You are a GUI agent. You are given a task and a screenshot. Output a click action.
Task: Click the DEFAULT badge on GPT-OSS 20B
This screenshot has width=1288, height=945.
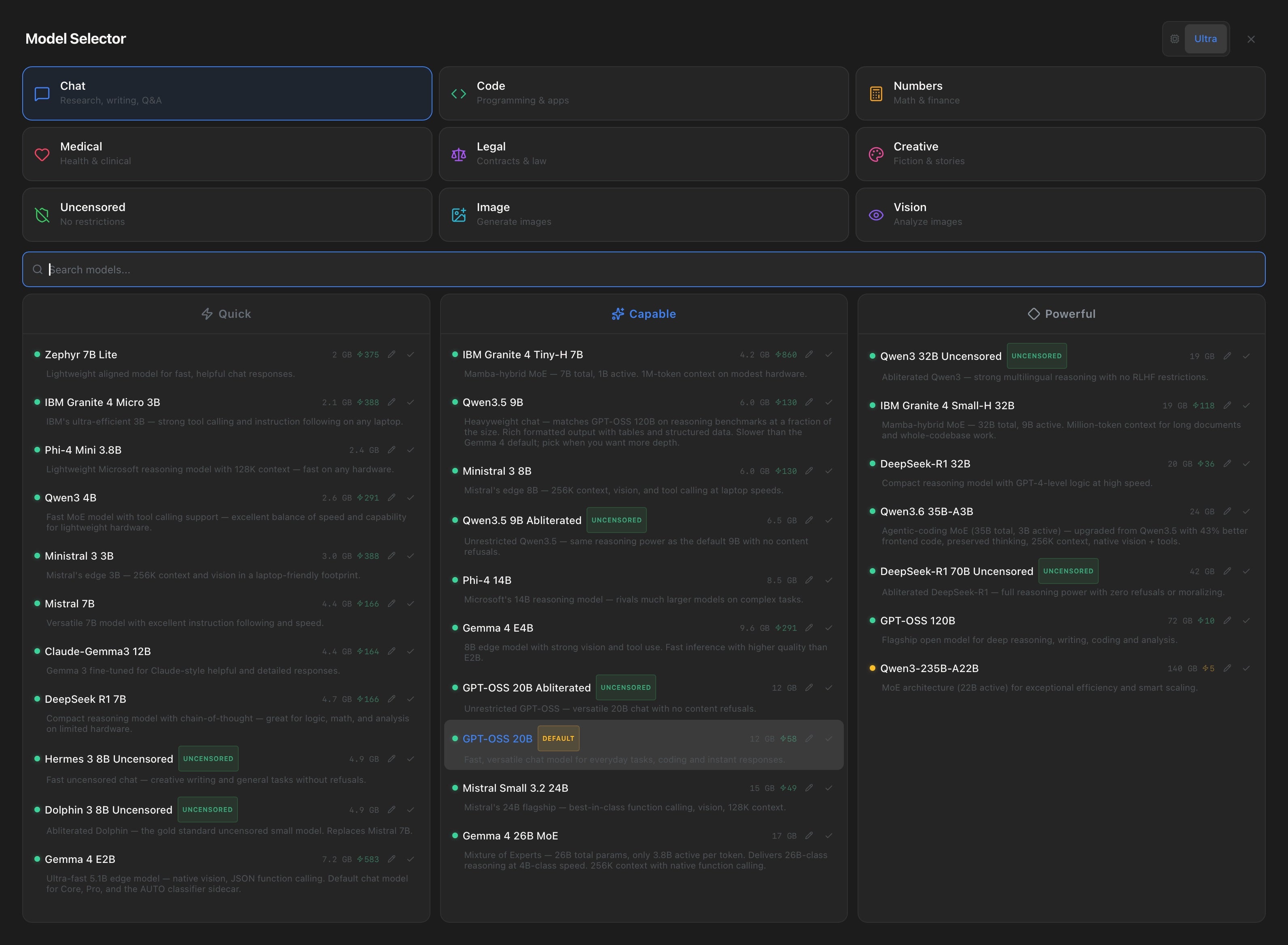(558, 738)
